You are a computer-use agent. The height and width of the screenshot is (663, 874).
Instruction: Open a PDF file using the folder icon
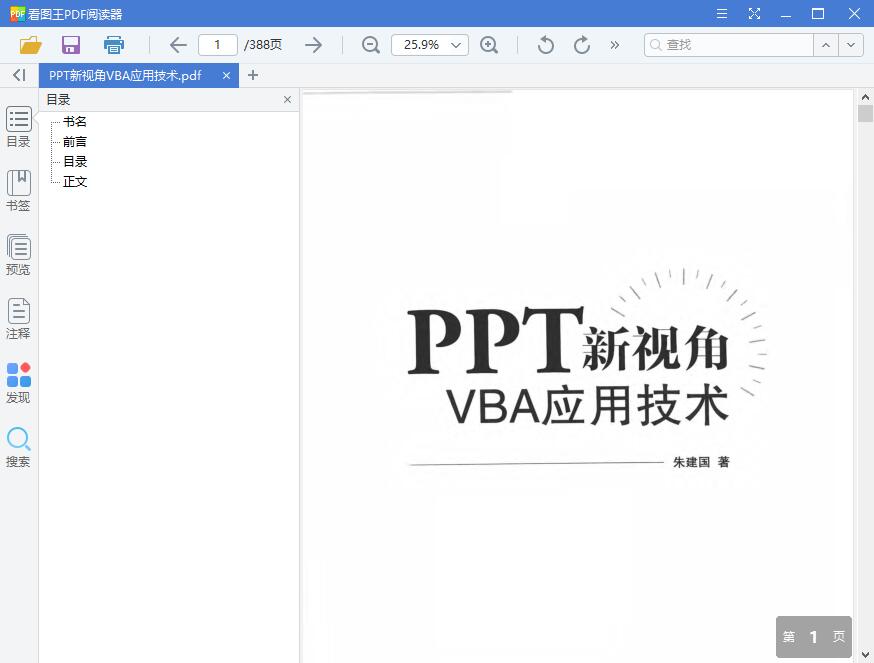pyautogui.click(x=29, y=45)
